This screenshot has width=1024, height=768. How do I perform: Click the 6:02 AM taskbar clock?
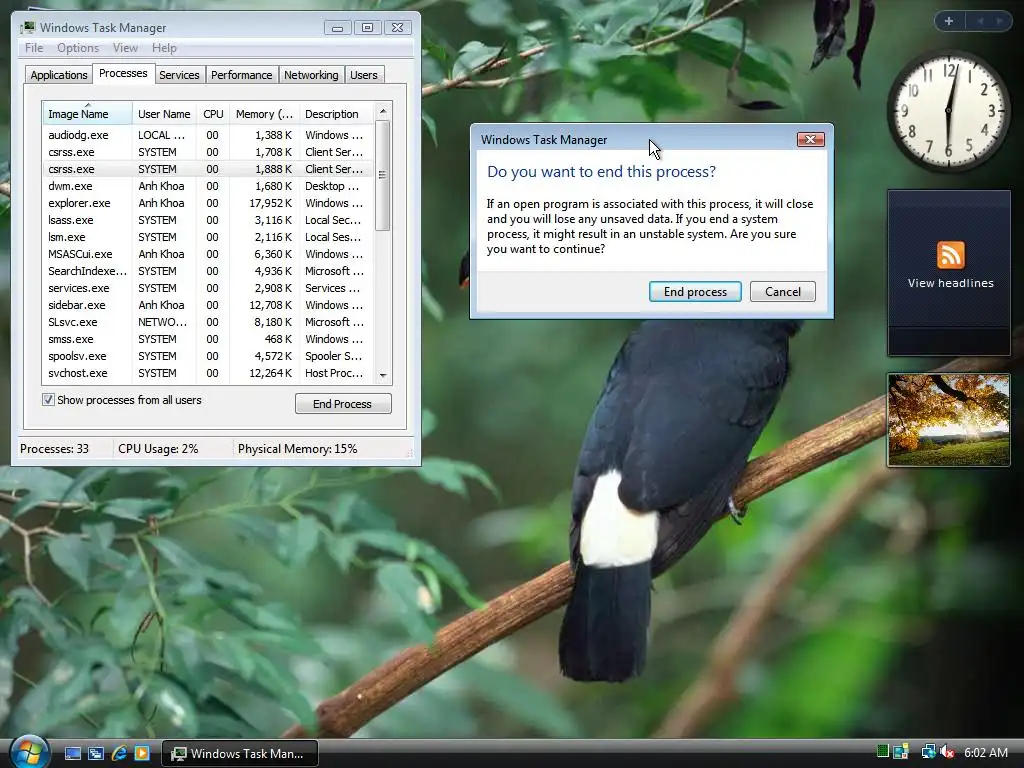click(985, 752)
